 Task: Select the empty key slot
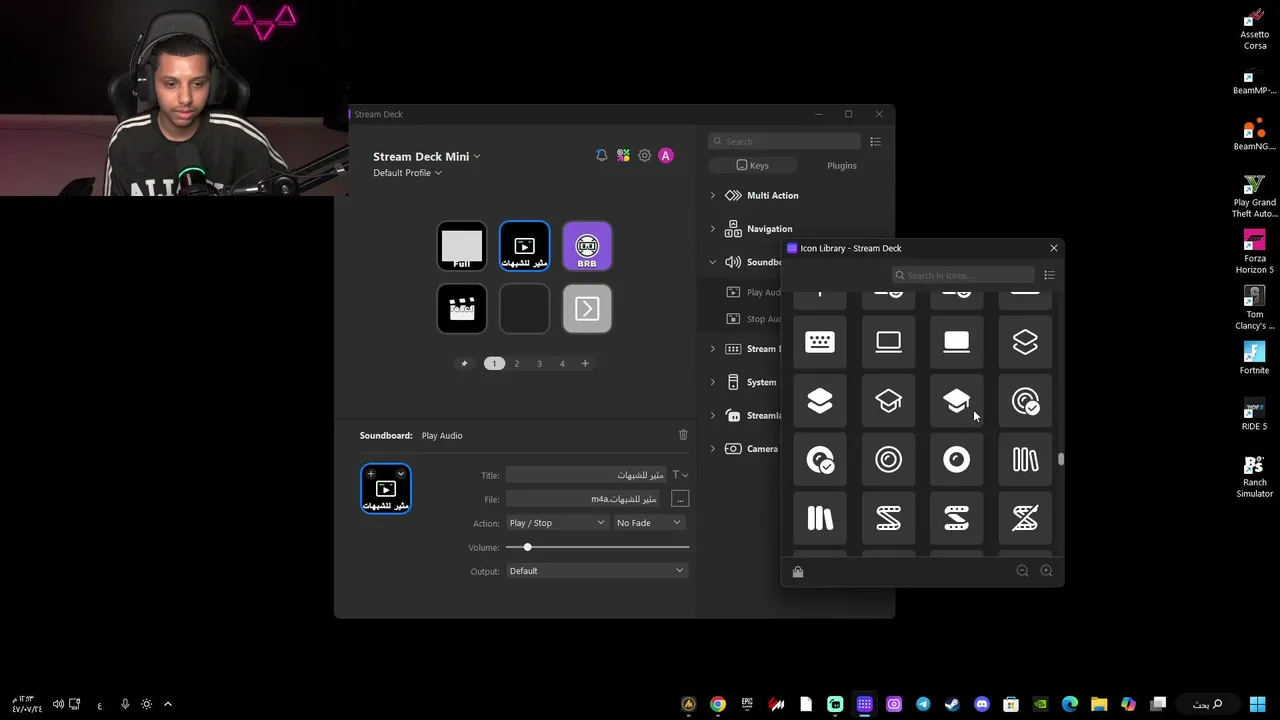pos(525,308)
